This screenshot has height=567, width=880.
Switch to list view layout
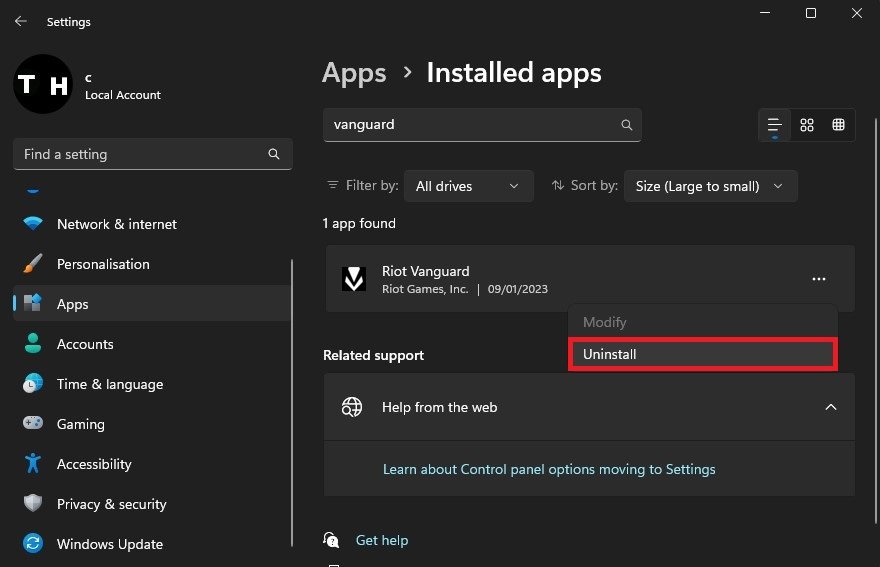point(774,125)
